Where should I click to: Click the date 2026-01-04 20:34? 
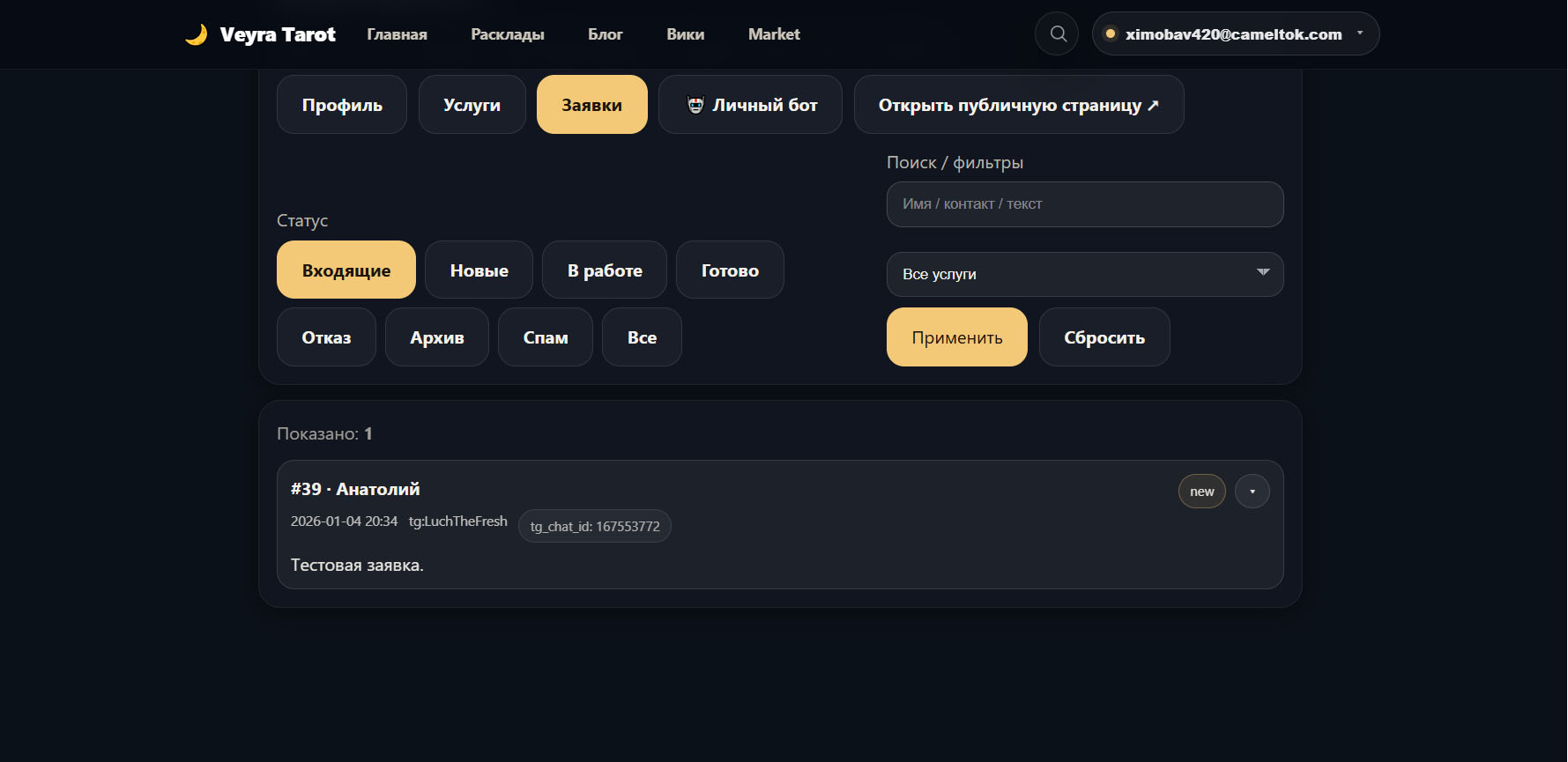tap(344, 522)
